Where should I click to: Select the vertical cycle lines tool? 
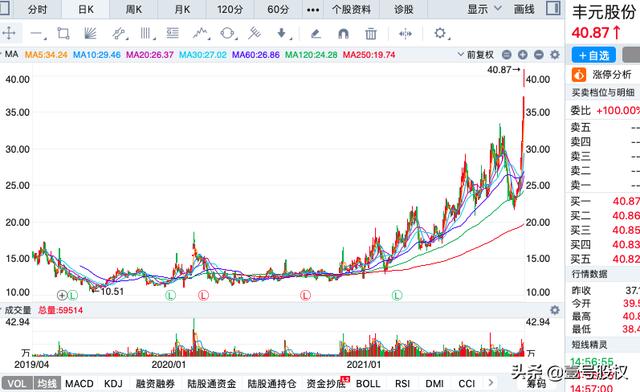pyautogui.click(x=147, y=33)
